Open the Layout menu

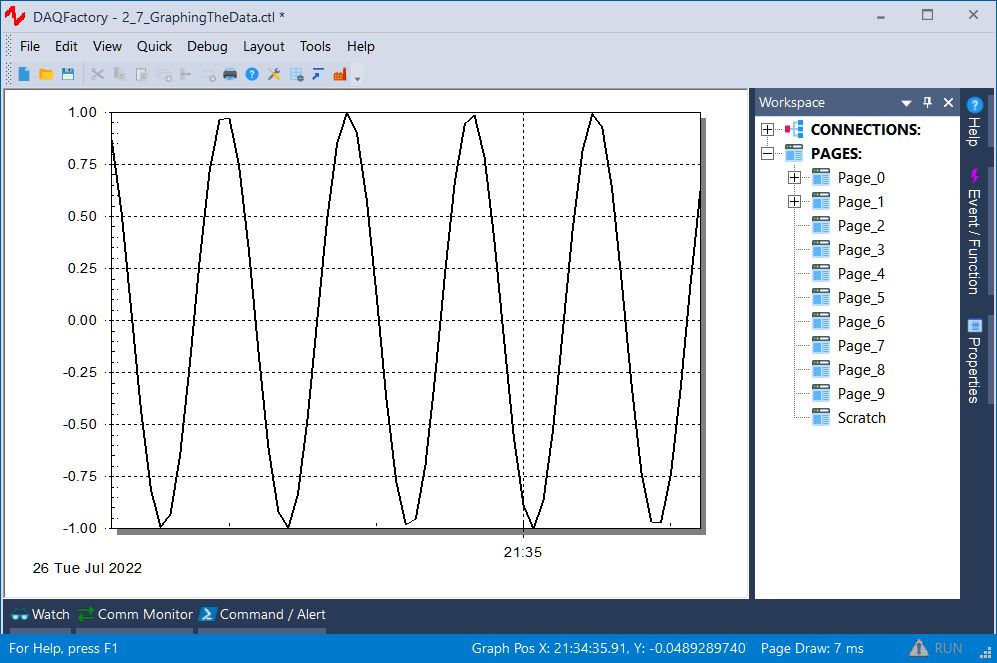click(264, 46)
